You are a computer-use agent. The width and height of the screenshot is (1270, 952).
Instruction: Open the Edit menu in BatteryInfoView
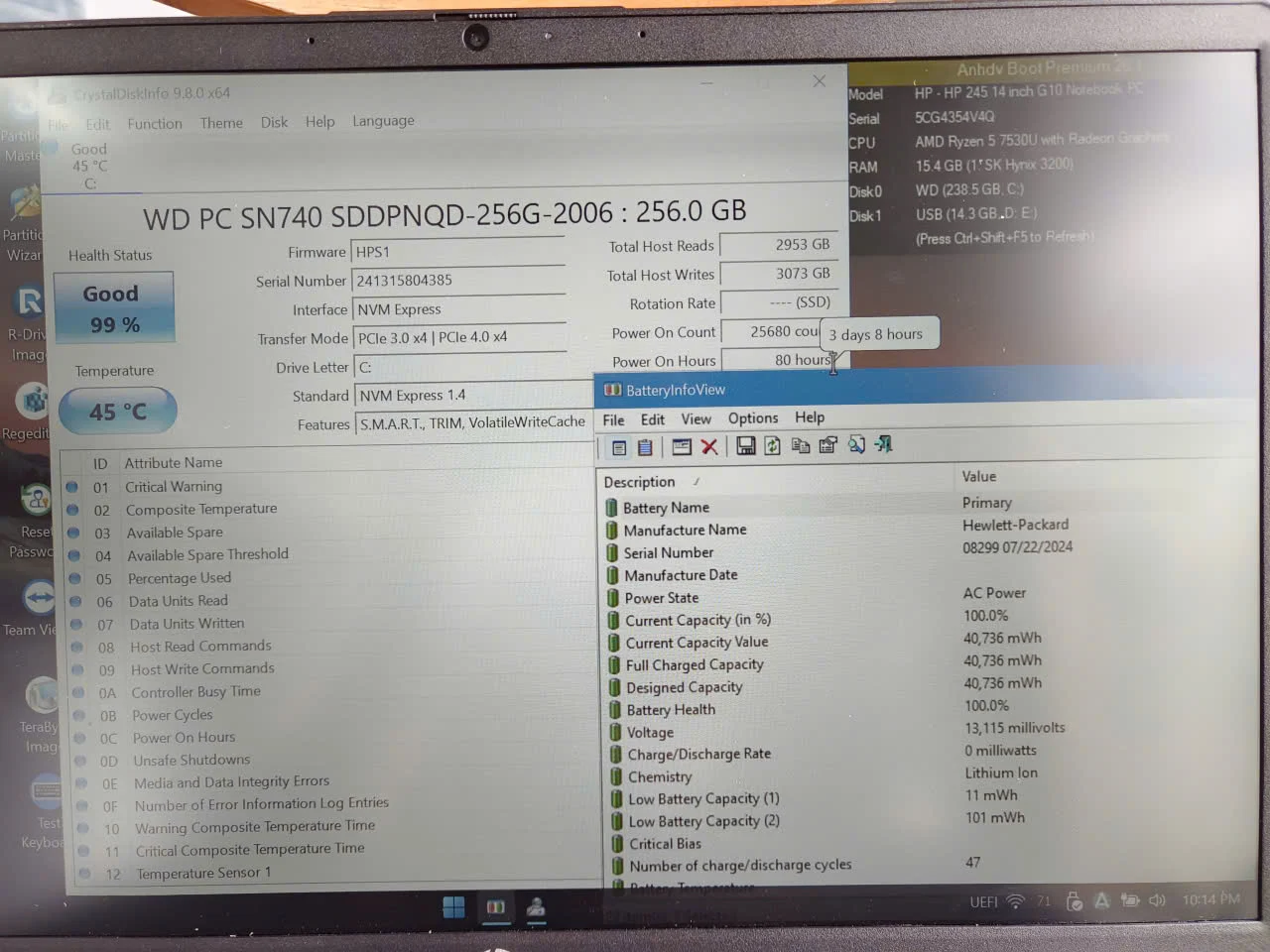(652, 419)
